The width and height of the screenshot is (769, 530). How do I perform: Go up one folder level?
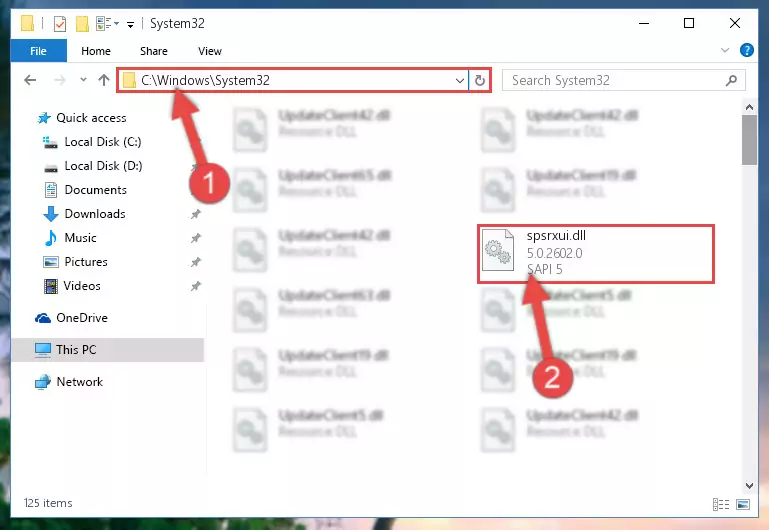[103, 80]
